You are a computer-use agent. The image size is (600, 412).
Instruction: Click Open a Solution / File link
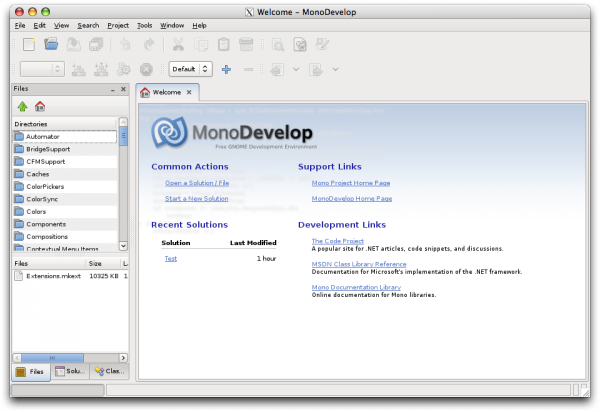pos(197,183)
